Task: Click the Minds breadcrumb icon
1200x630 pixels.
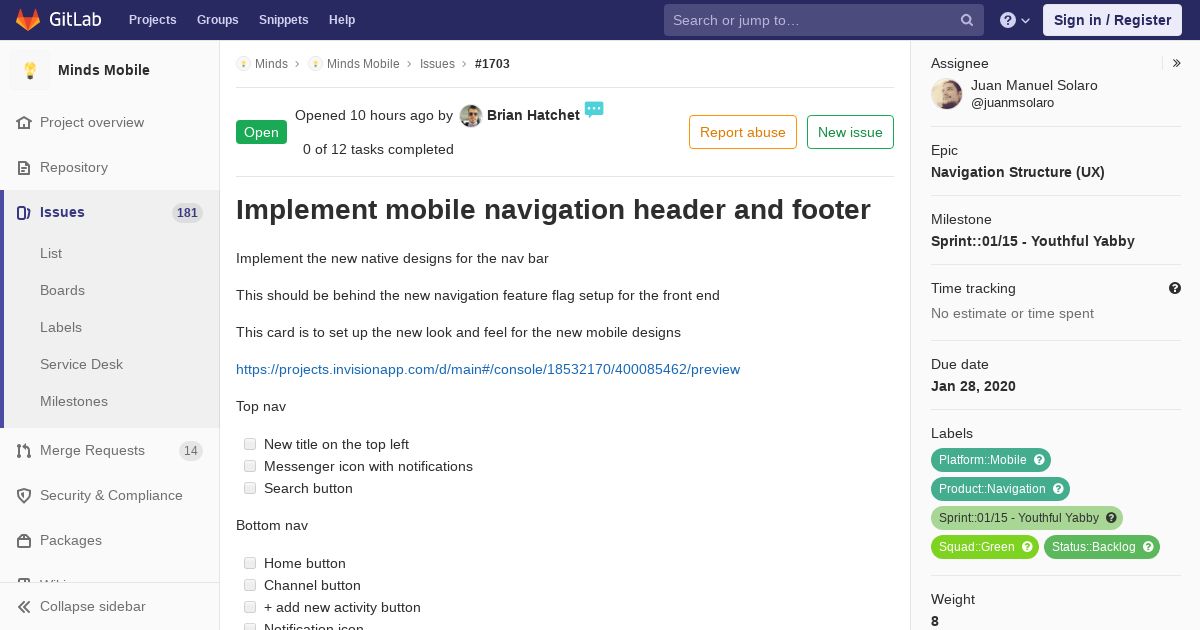Action: pos(243,63)
